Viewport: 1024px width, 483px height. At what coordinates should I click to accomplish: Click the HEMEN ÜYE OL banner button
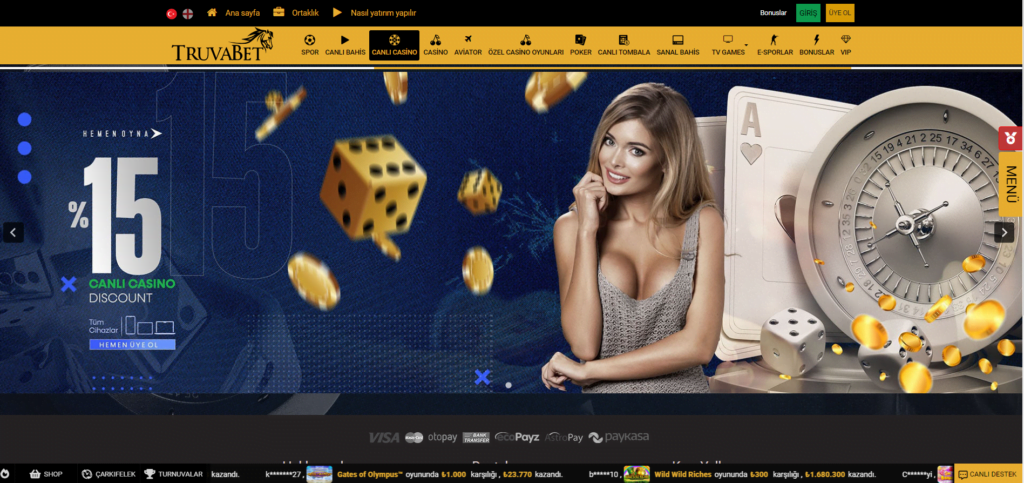[133, 345]
